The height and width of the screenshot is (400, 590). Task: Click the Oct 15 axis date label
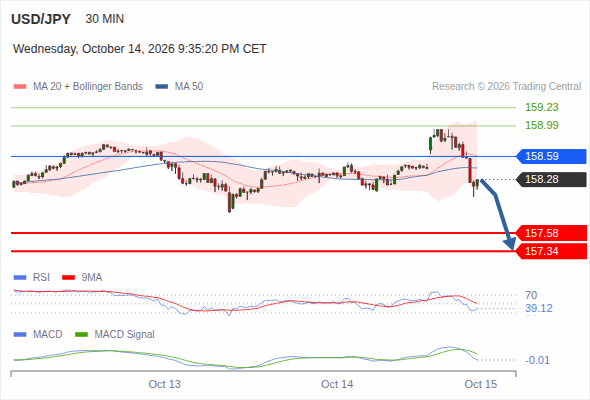[x=481, y=384]
